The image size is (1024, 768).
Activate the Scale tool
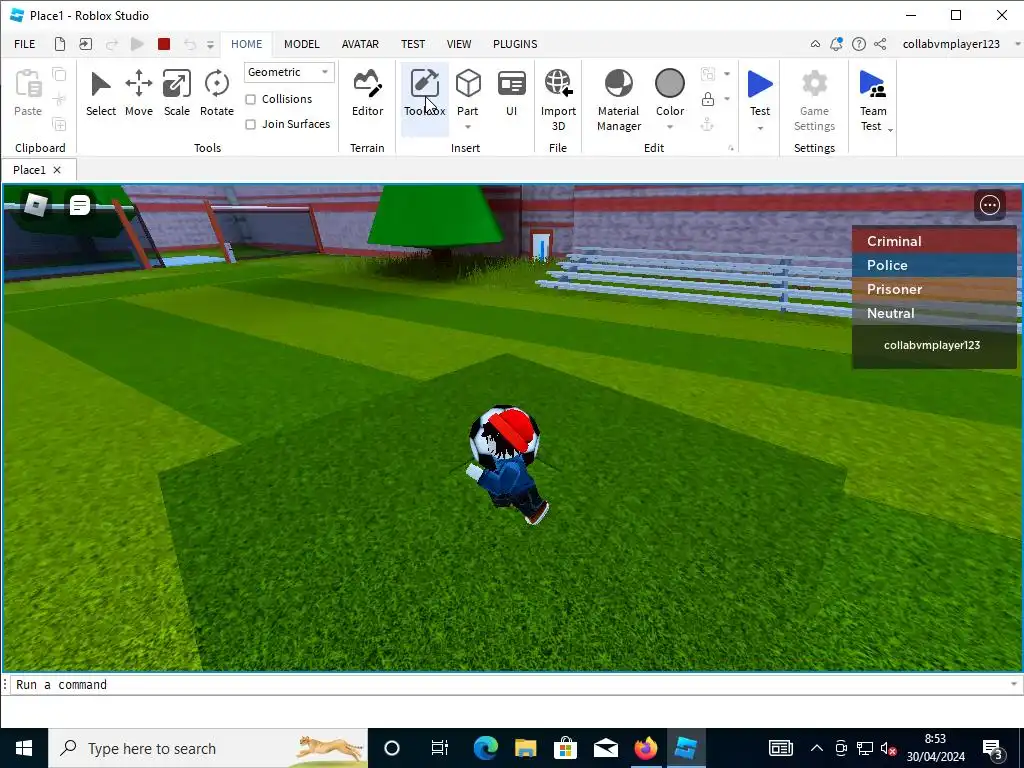[x=176, y=94]
